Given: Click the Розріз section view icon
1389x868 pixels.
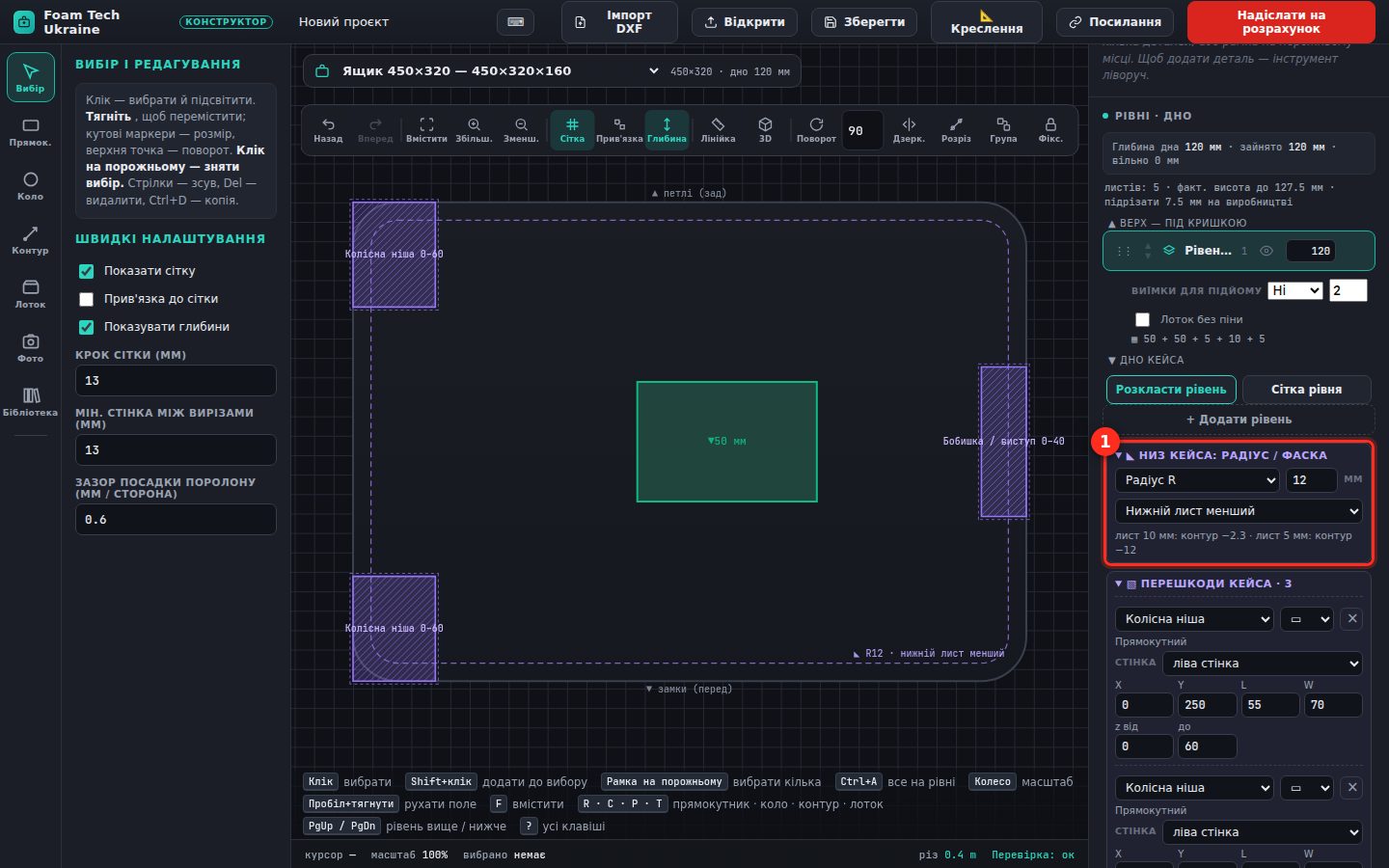Looking at the screenshot, I should 956,129.
